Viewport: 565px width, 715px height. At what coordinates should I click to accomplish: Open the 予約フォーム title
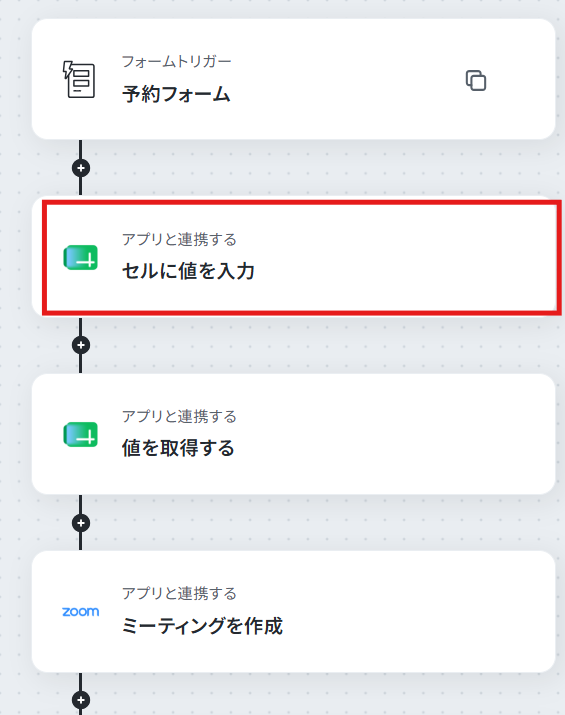point(176,94)
